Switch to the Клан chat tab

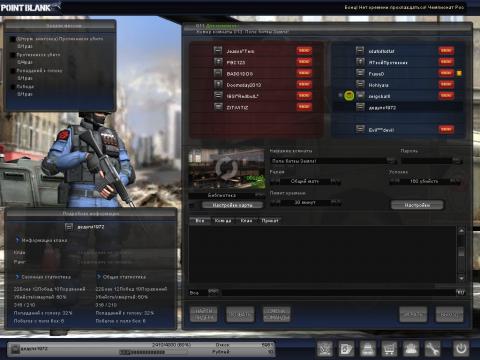pos(246,221)
